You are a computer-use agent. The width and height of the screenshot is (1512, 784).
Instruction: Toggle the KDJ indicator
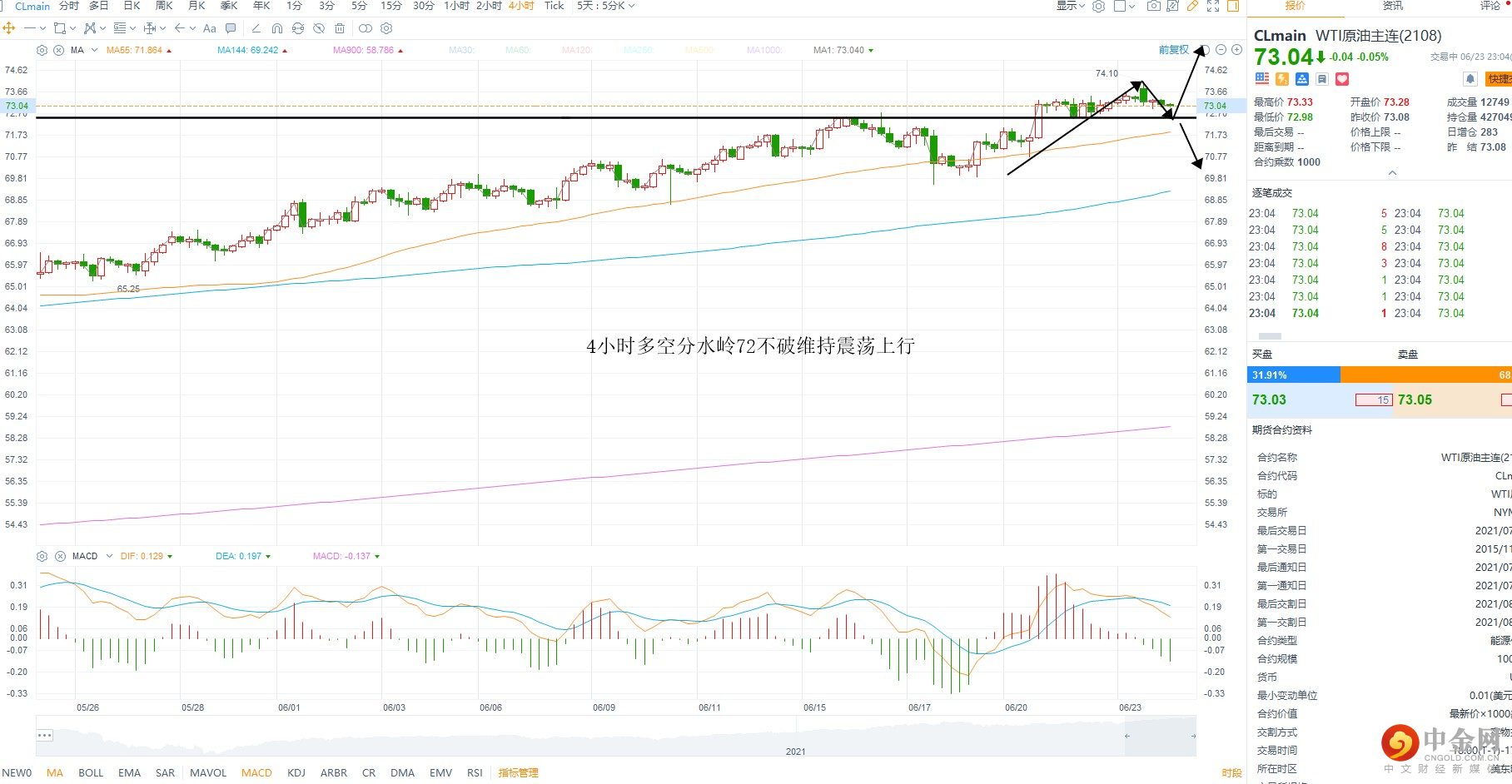click(x=296, y=772)
